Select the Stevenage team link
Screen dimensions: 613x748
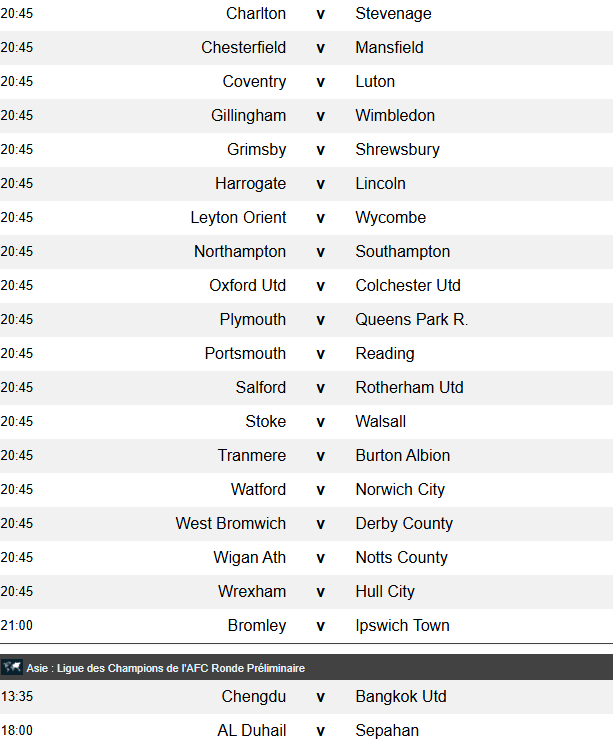pos(393,14)
